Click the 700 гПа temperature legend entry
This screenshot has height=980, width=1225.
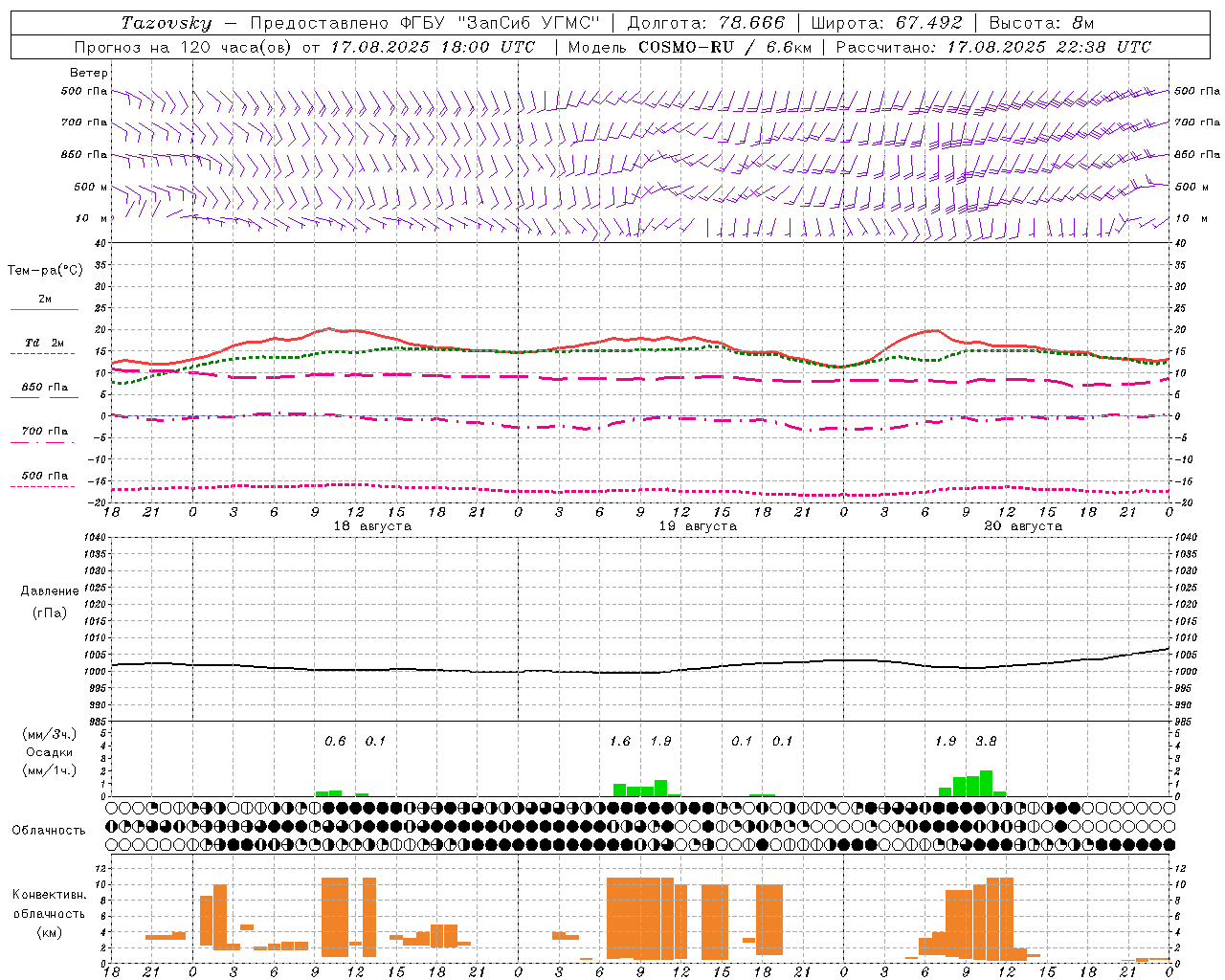pos(44,432)
